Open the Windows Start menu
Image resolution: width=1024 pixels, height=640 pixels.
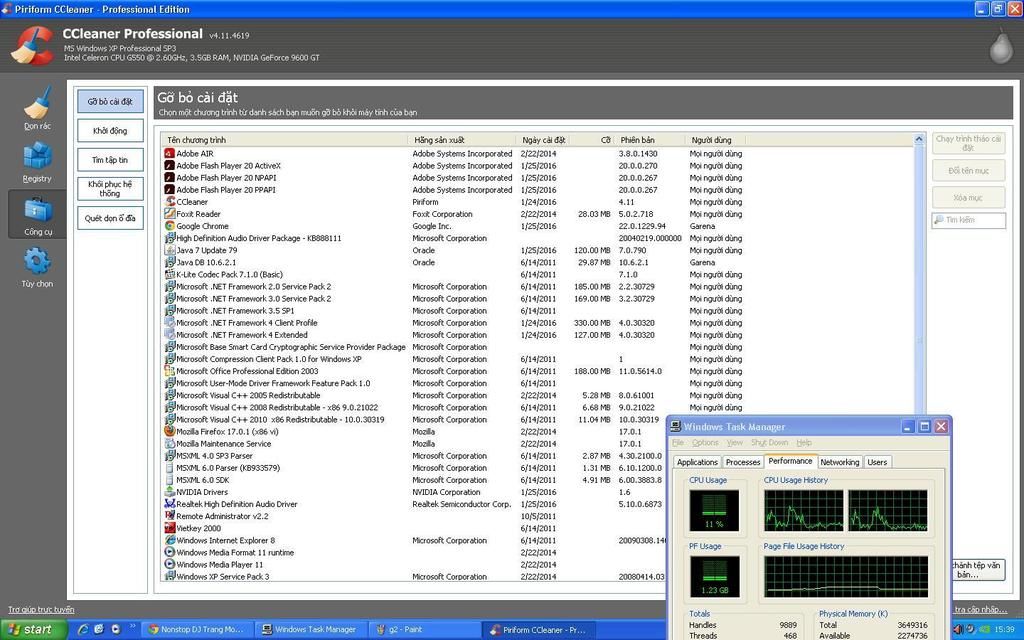click(x=33, y=630)
